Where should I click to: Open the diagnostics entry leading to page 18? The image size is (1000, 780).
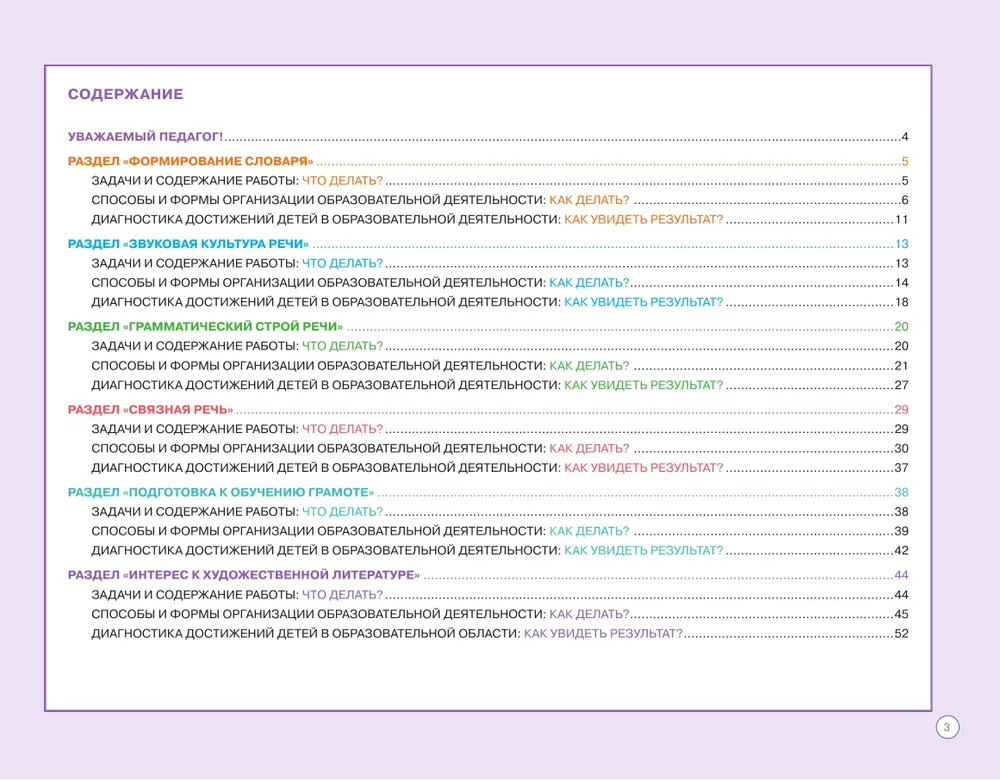tap(406, 302)
